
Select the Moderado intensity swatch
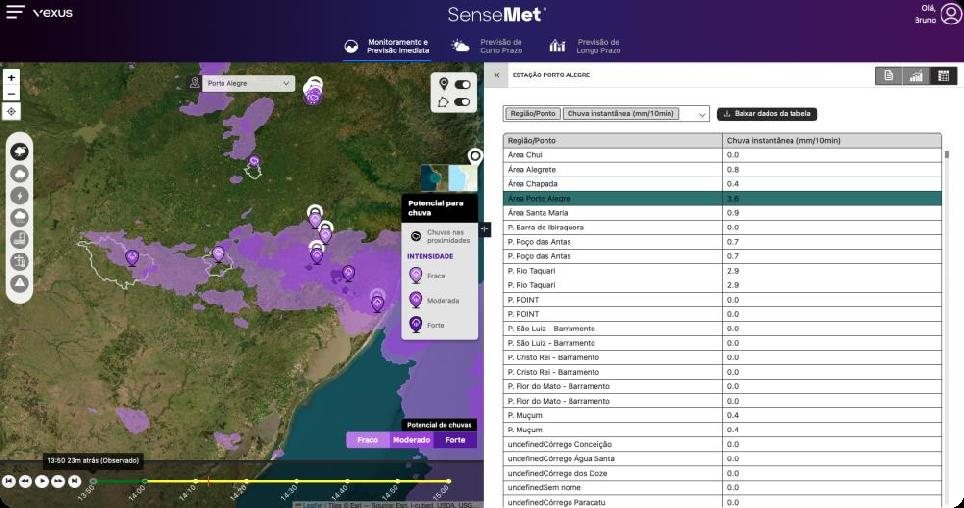point(411,440)
